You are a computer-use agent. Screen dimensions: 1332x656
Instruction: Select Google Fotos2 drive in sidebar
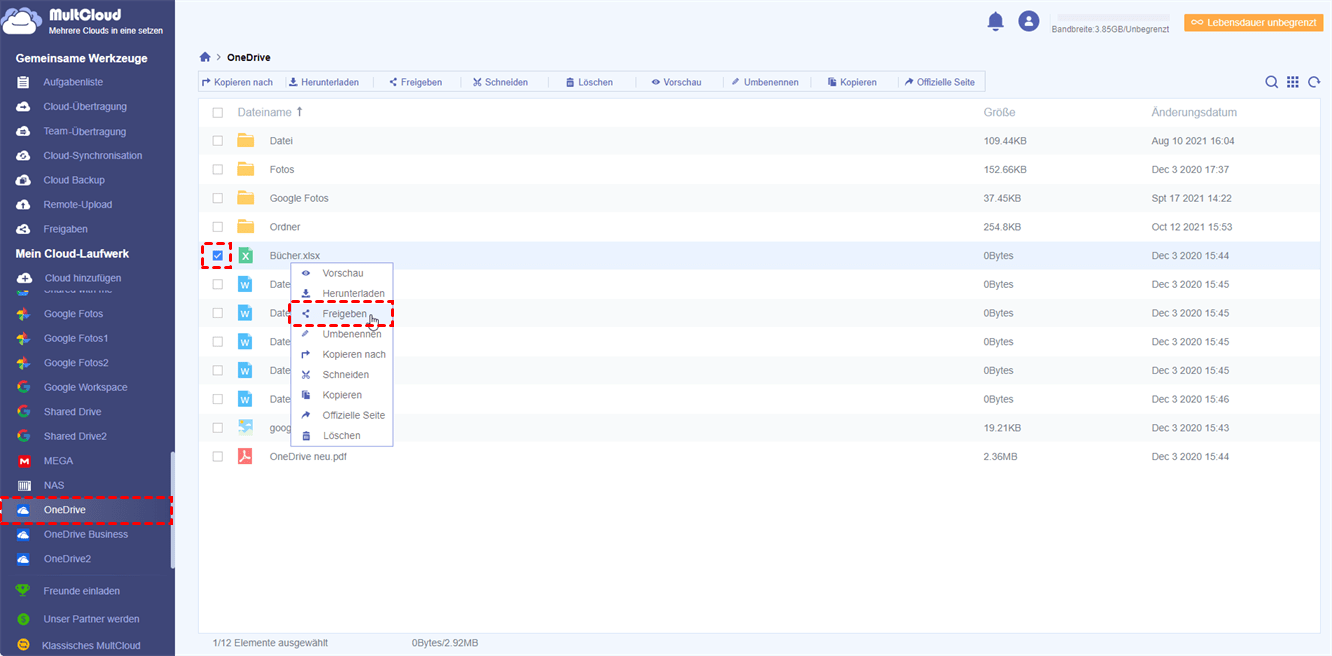[76, 363]
